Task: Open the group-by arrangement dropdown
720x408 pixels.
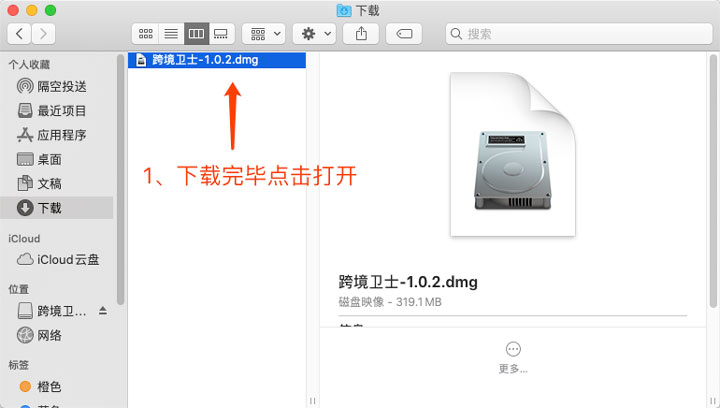Action: click(x=264, y=34)
